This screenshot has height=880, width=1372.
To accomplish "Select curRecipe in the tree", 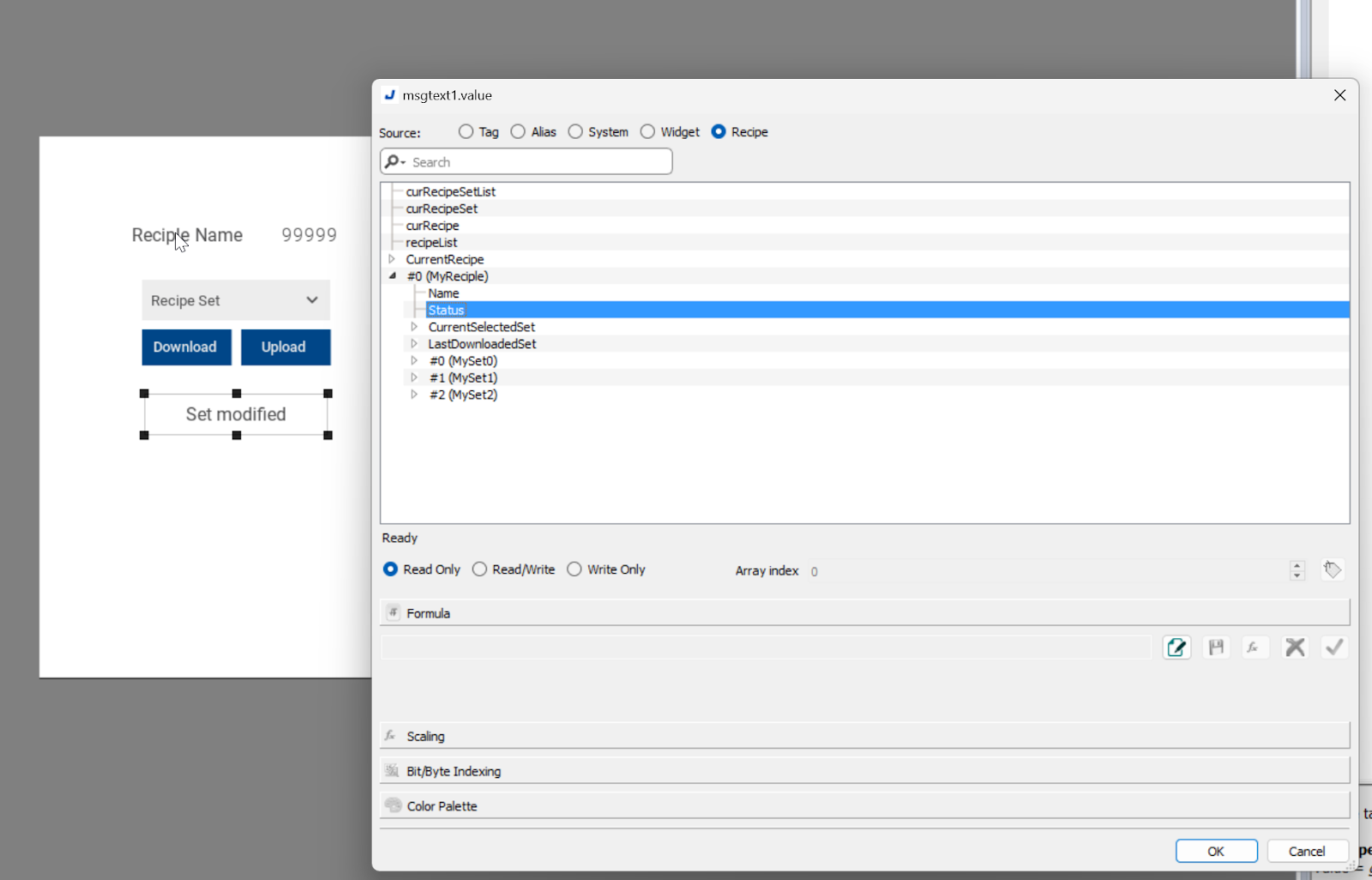I will pyautogui.click(x=432, y=226).
